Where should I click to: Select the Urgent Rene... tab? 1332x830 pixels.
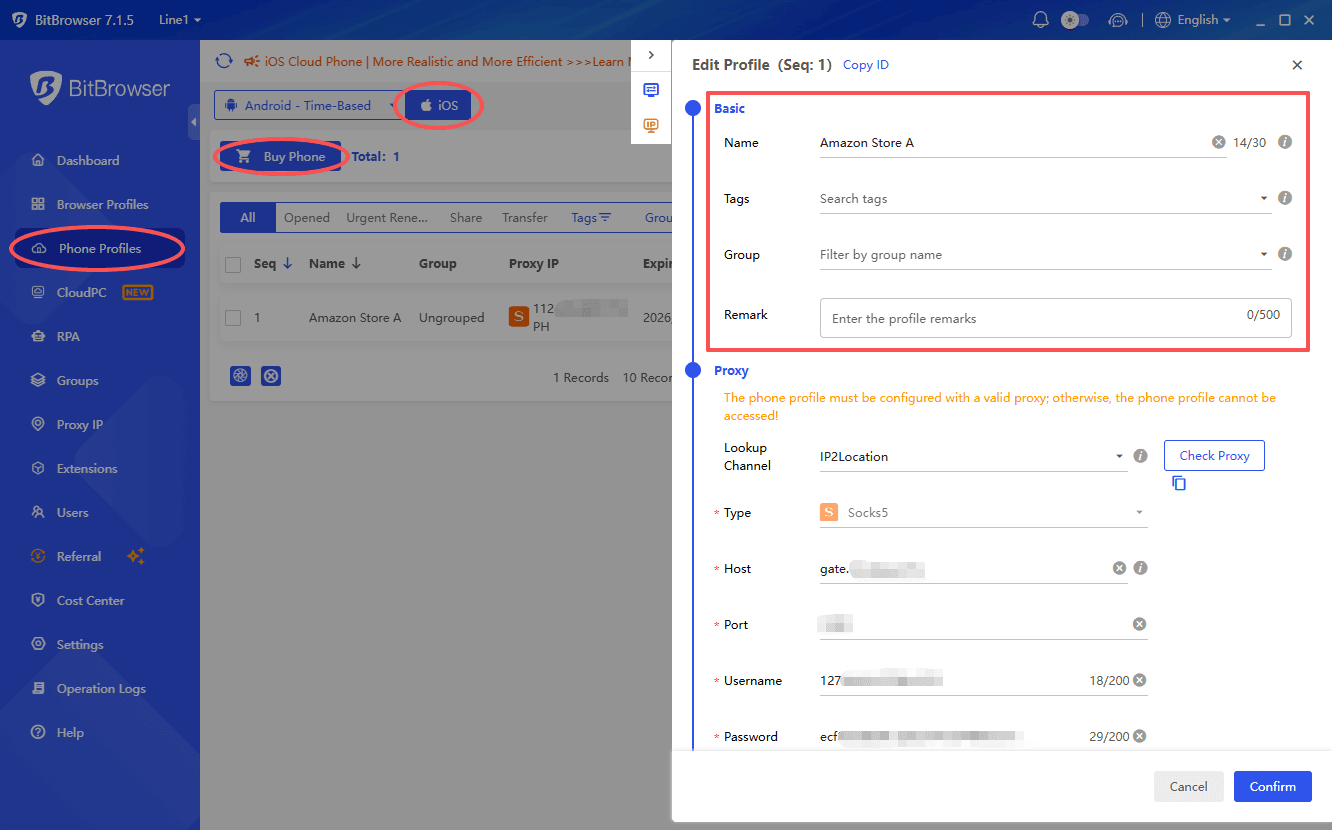(x=387, y=218)
